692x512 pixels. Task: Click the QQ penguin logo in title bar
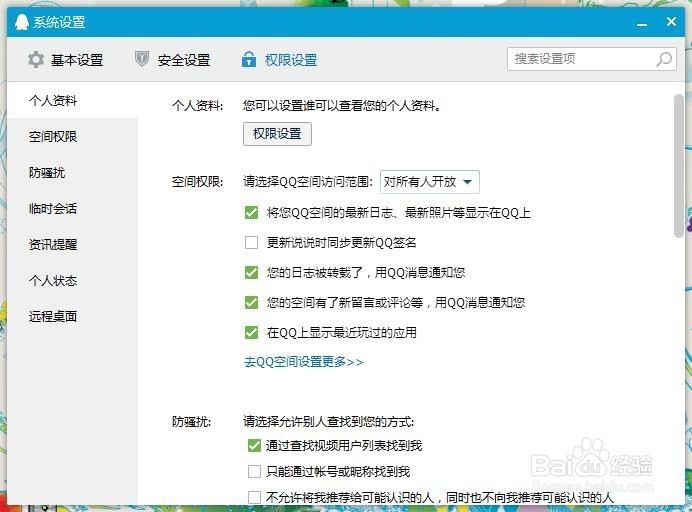coord(21,22)
